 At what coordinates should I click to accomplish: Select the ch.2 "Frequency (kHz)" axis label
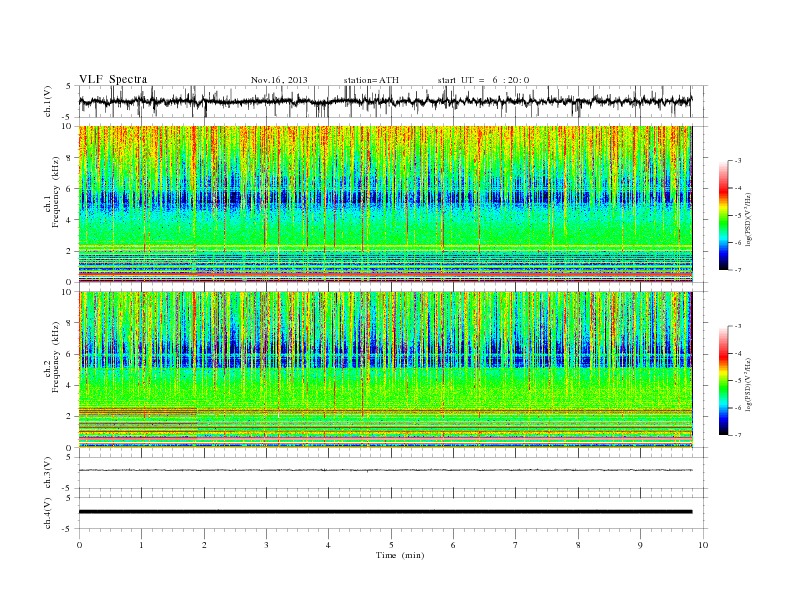pyautogui.click(x=56, y=358)
